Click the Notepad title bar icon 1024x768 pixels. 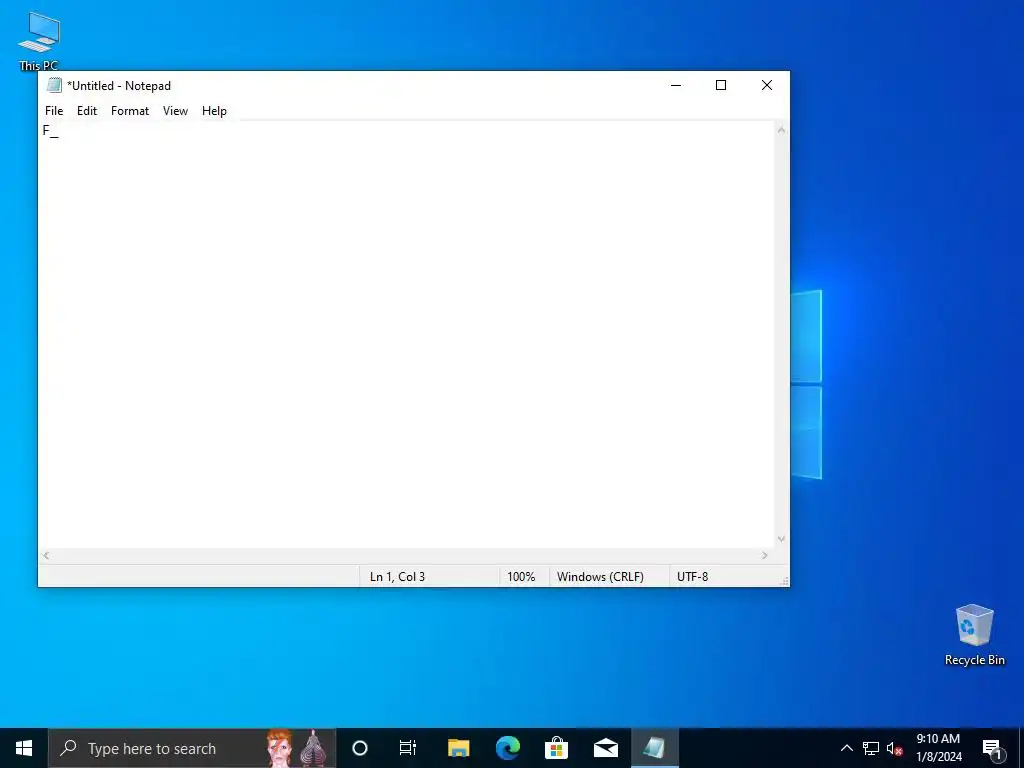(54, 86)
